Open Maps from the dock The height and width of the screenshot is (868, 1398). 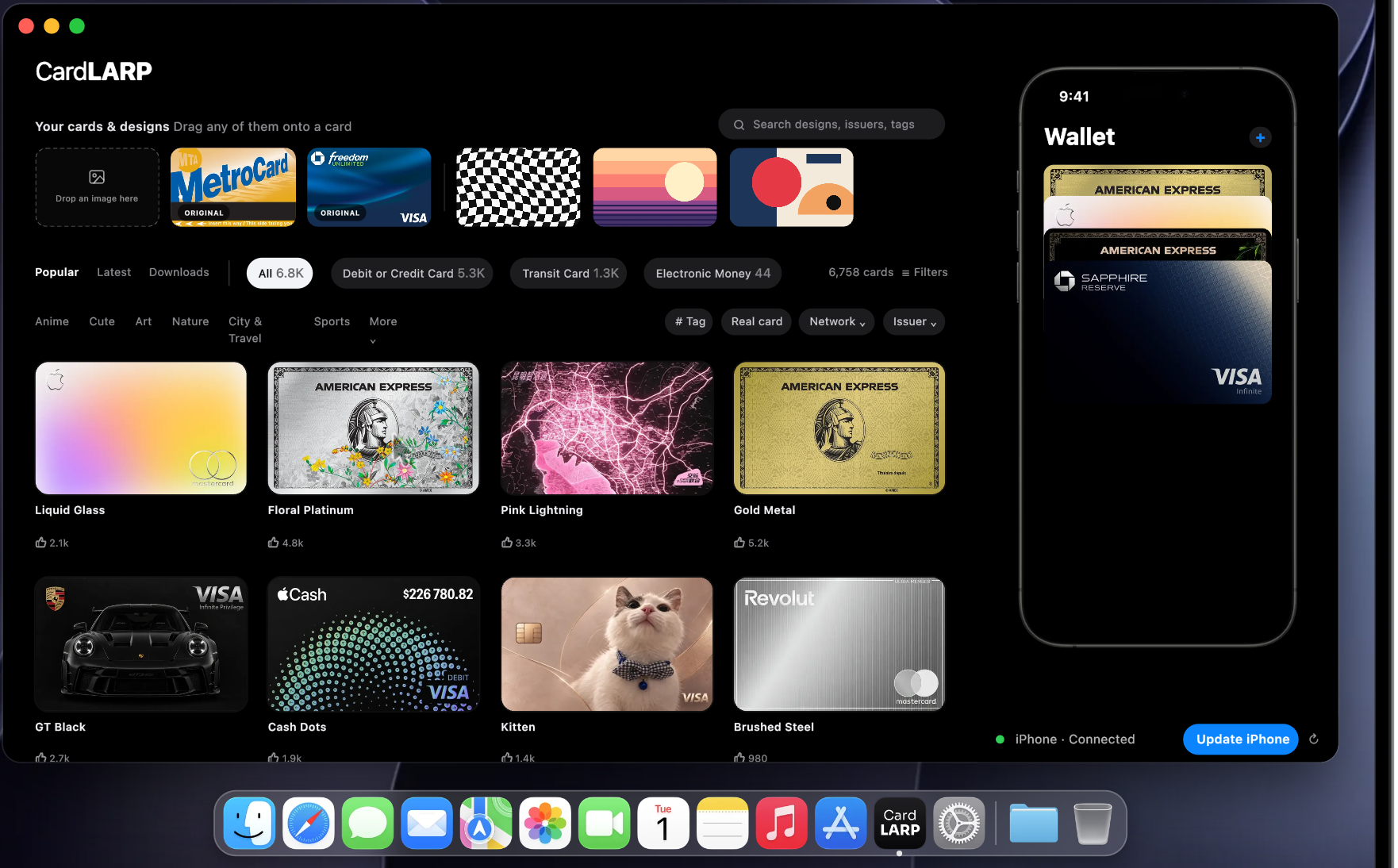[486, 823]
